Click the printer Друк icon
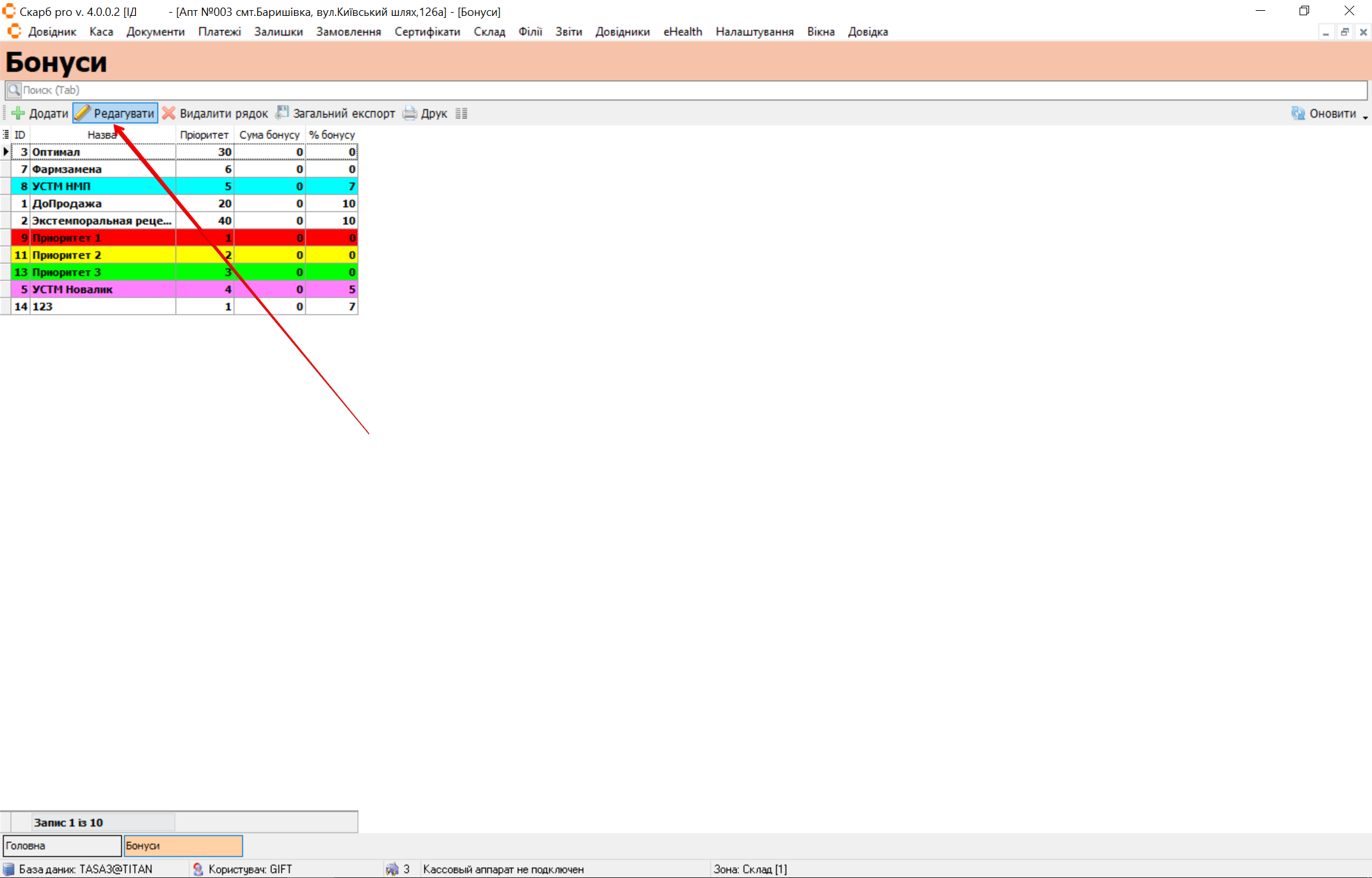This screenshot has width=1372, height=878. [410, 113]
